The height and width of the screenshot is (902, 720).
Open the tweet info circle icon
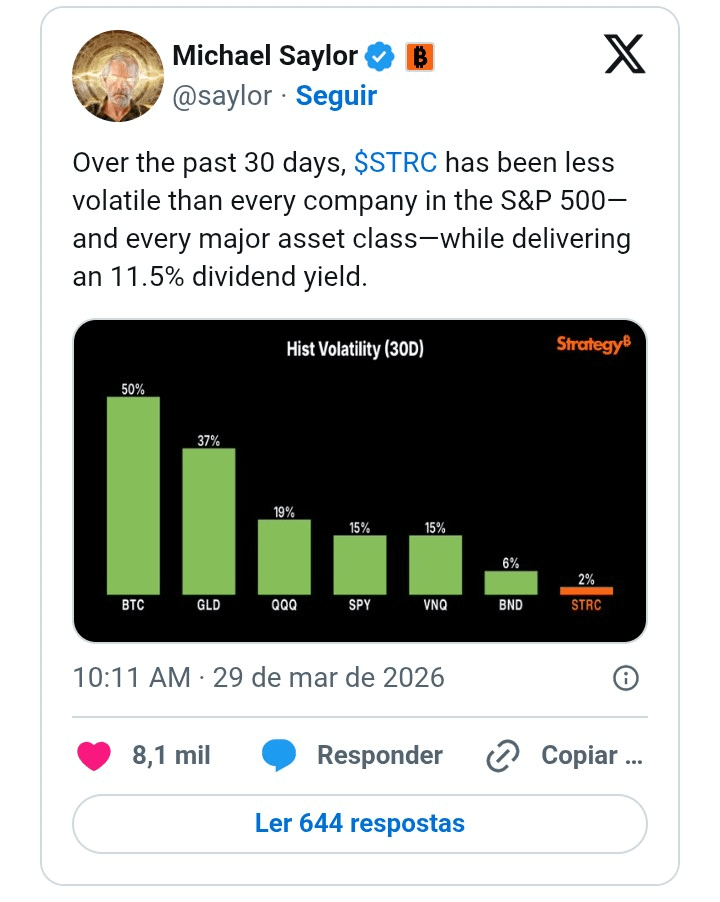click(626, 678)
